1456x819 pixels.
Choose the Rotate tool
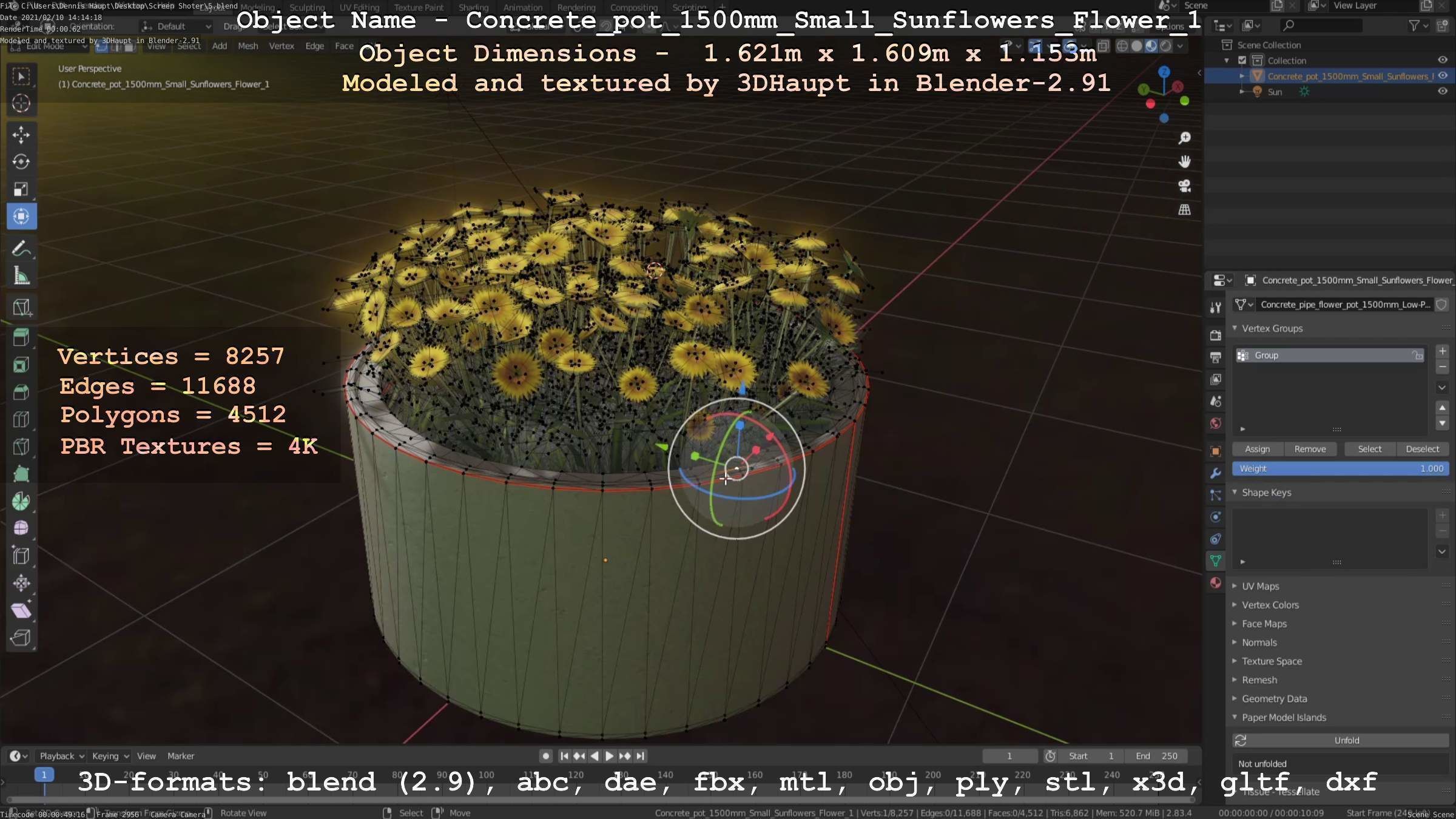21,162
